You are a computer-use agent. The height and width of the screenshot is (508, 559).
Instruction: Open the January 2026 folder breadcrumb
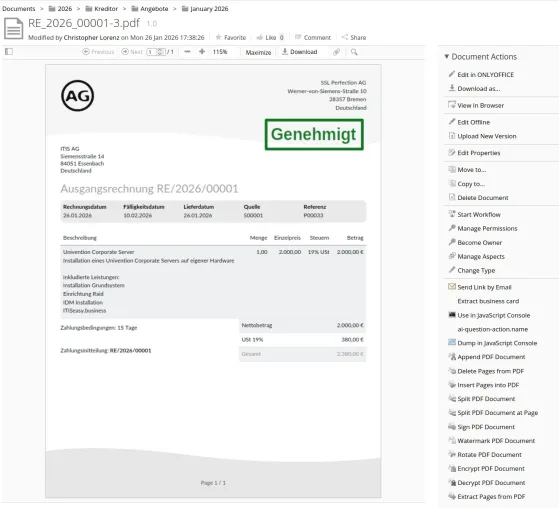205,9
